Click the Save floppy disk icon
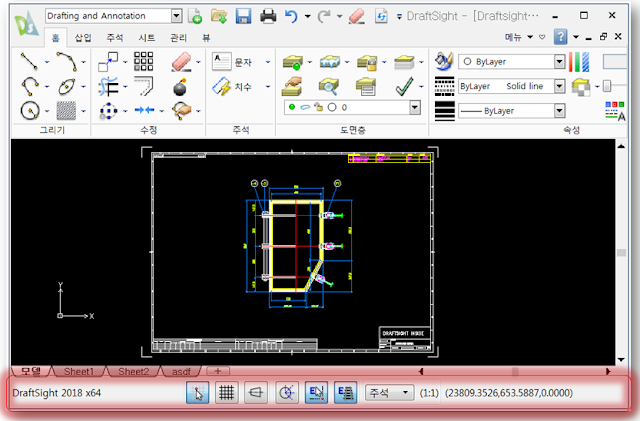The width and height of the screenshot is (640, 421). click(243, 16)
